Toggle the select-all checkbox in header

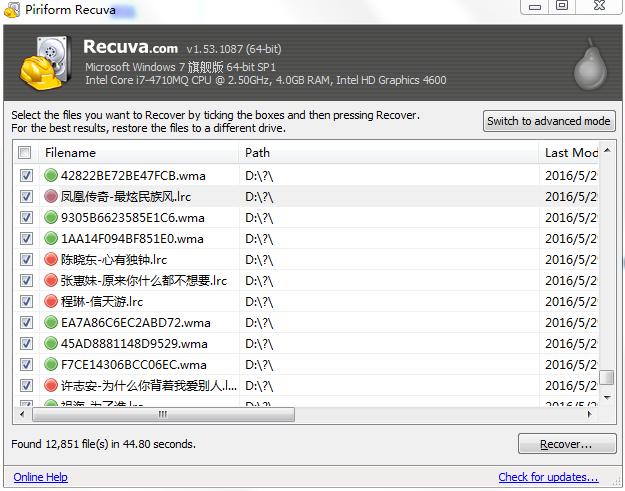(x=24, y=153)
